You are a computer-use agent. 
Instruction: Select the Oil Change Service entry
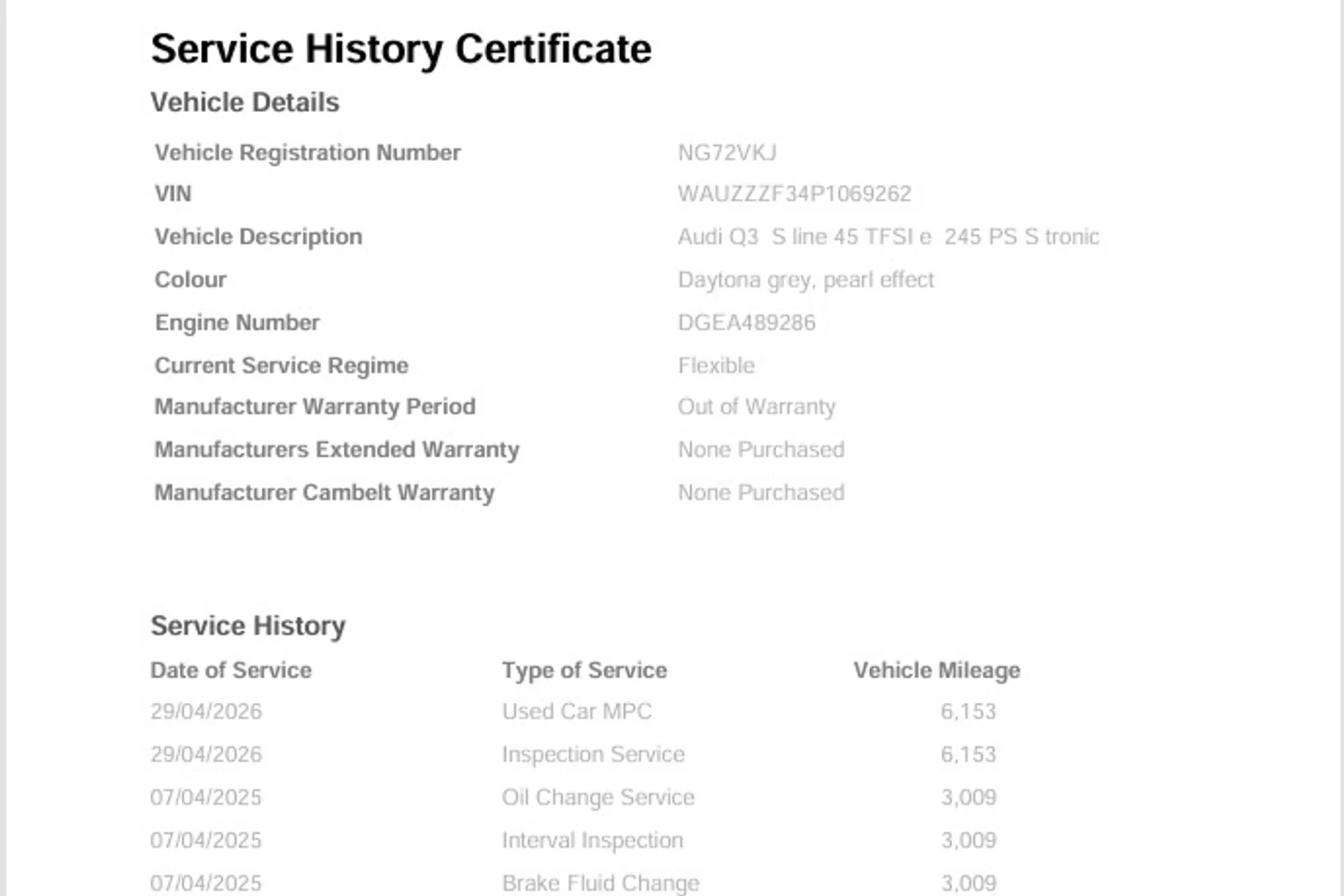598,797
